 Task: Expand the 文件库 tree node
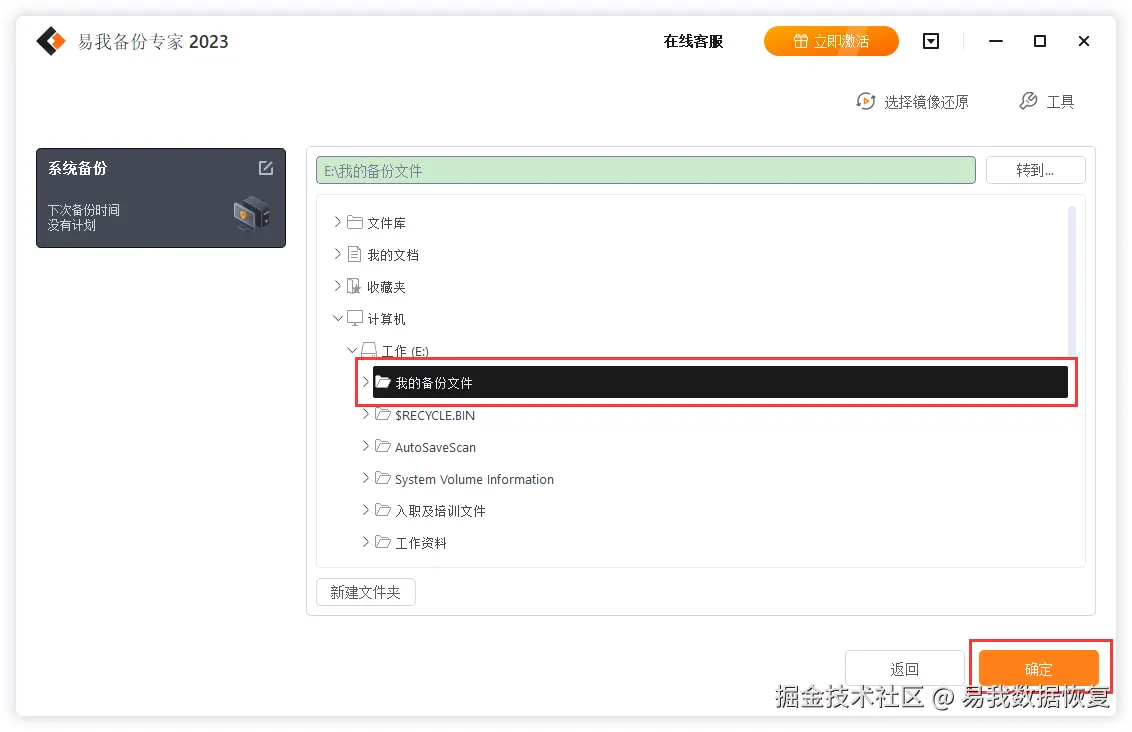337,222
